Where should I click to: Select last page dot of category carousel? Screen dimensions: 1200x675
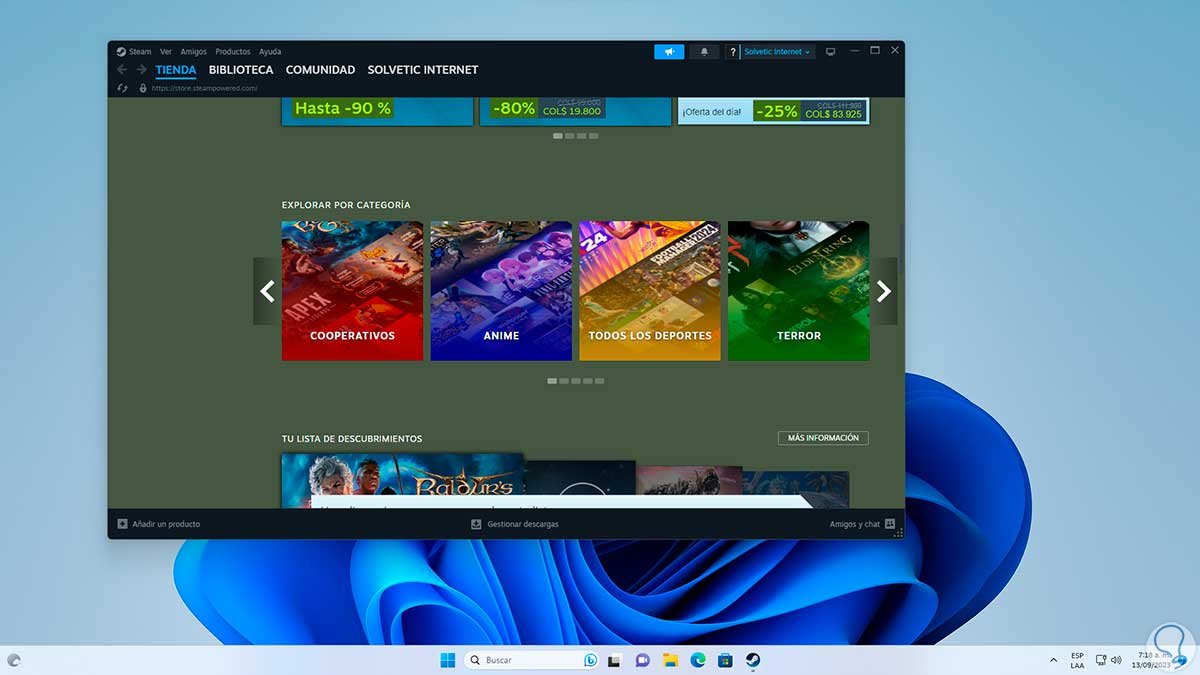599,381
